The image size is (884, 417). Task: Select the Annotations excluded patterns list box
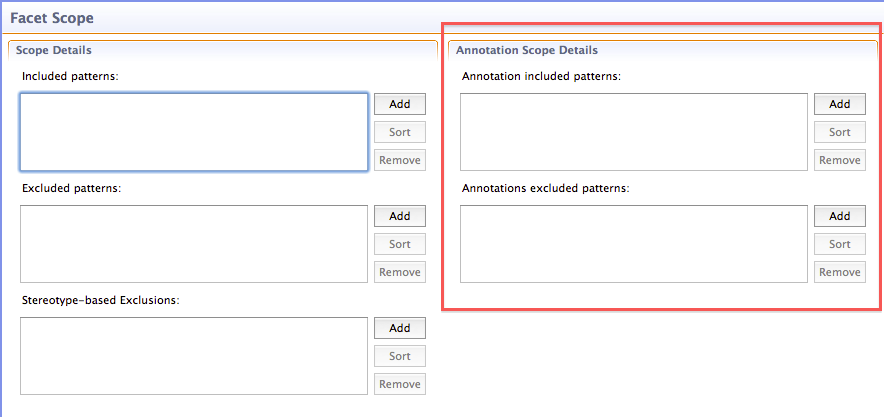(634, 244)
